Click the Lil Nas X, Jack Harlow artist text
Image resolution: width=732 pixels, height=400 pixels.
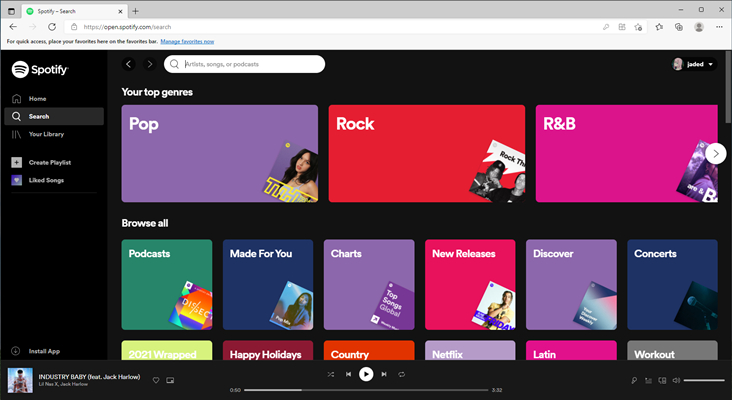point(63,384)
